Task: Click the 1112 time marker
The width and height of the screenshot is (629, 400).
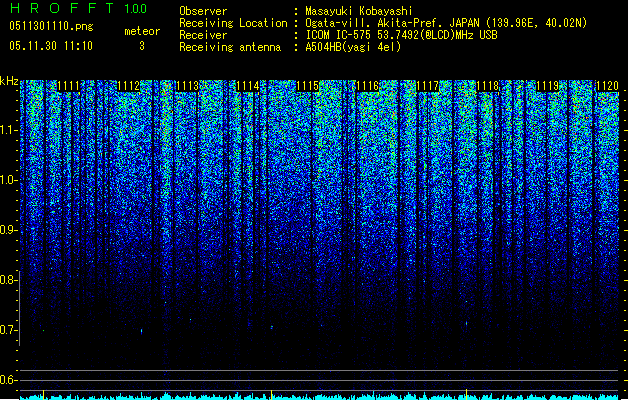Action: [x=128, y=86]
